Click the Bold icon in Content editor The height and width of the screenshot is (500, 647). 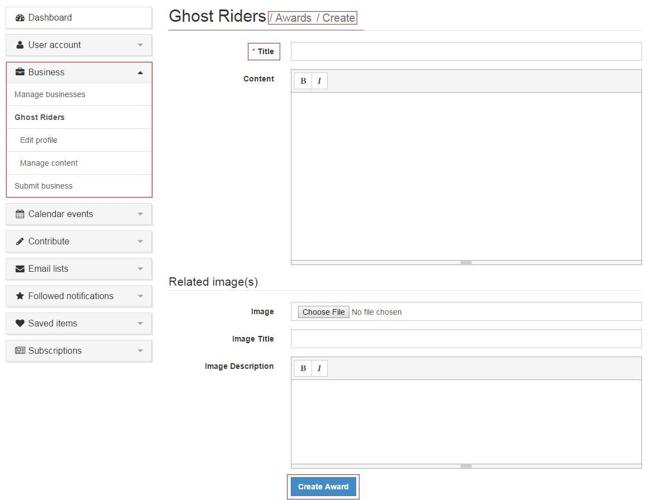tap(303, 81)
